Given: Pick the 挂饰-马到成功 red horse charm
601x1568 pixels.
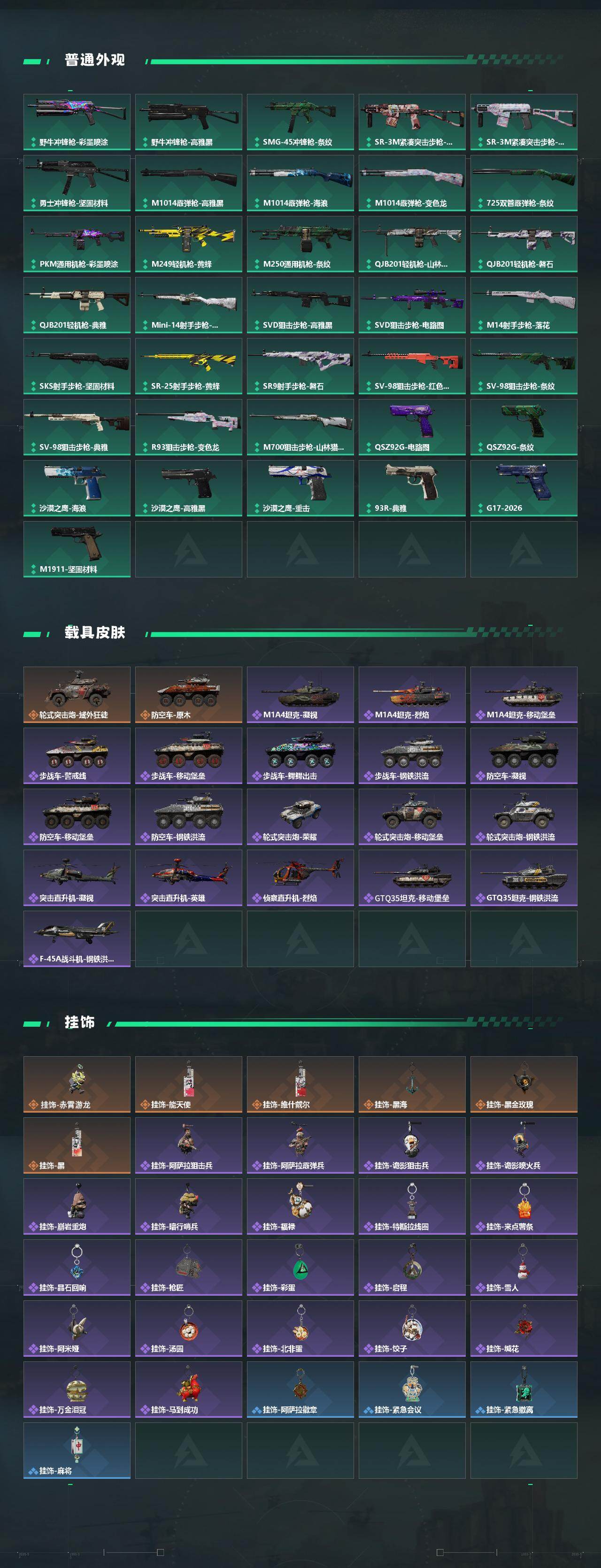Looking at the screenshot, I should click(x=188, y=1390).
